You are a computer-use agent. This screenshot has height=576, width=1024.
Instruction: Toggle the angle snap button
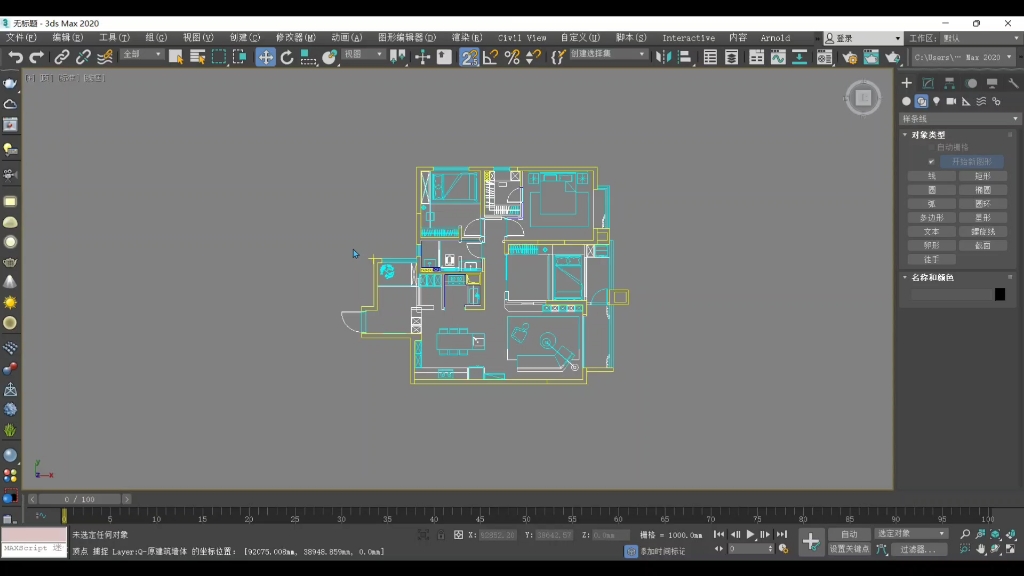(x=490, y=57)
